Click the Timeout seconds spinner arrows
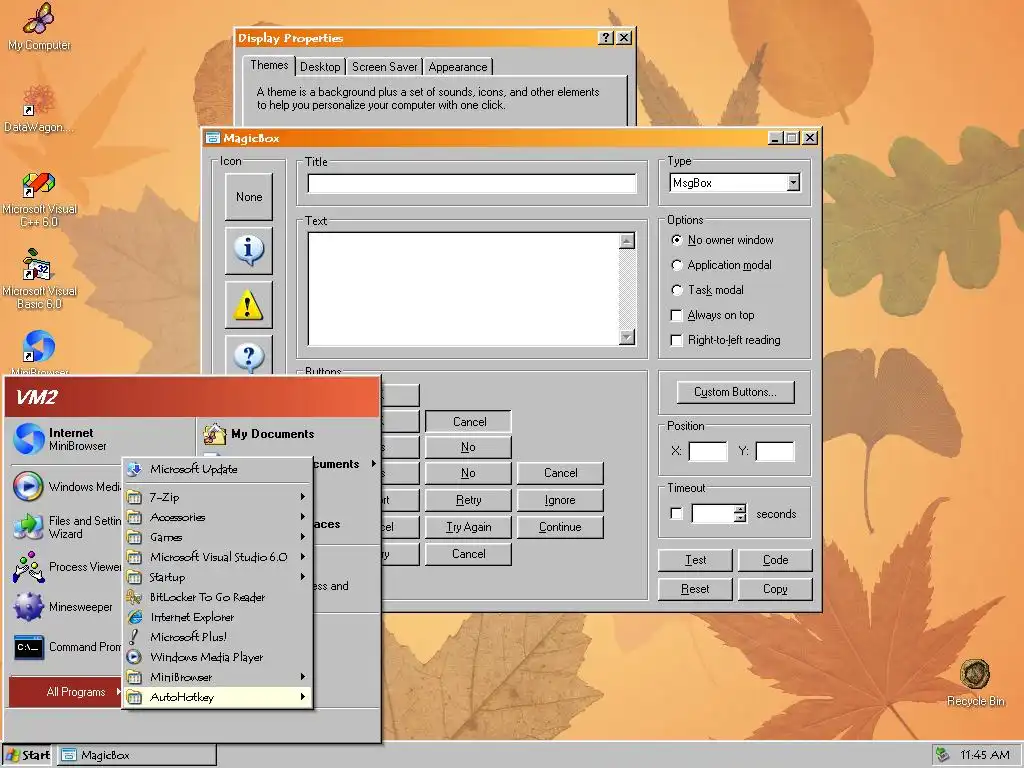The width and height of the screenshot is (1024, 768). click(x=739, y=514)
